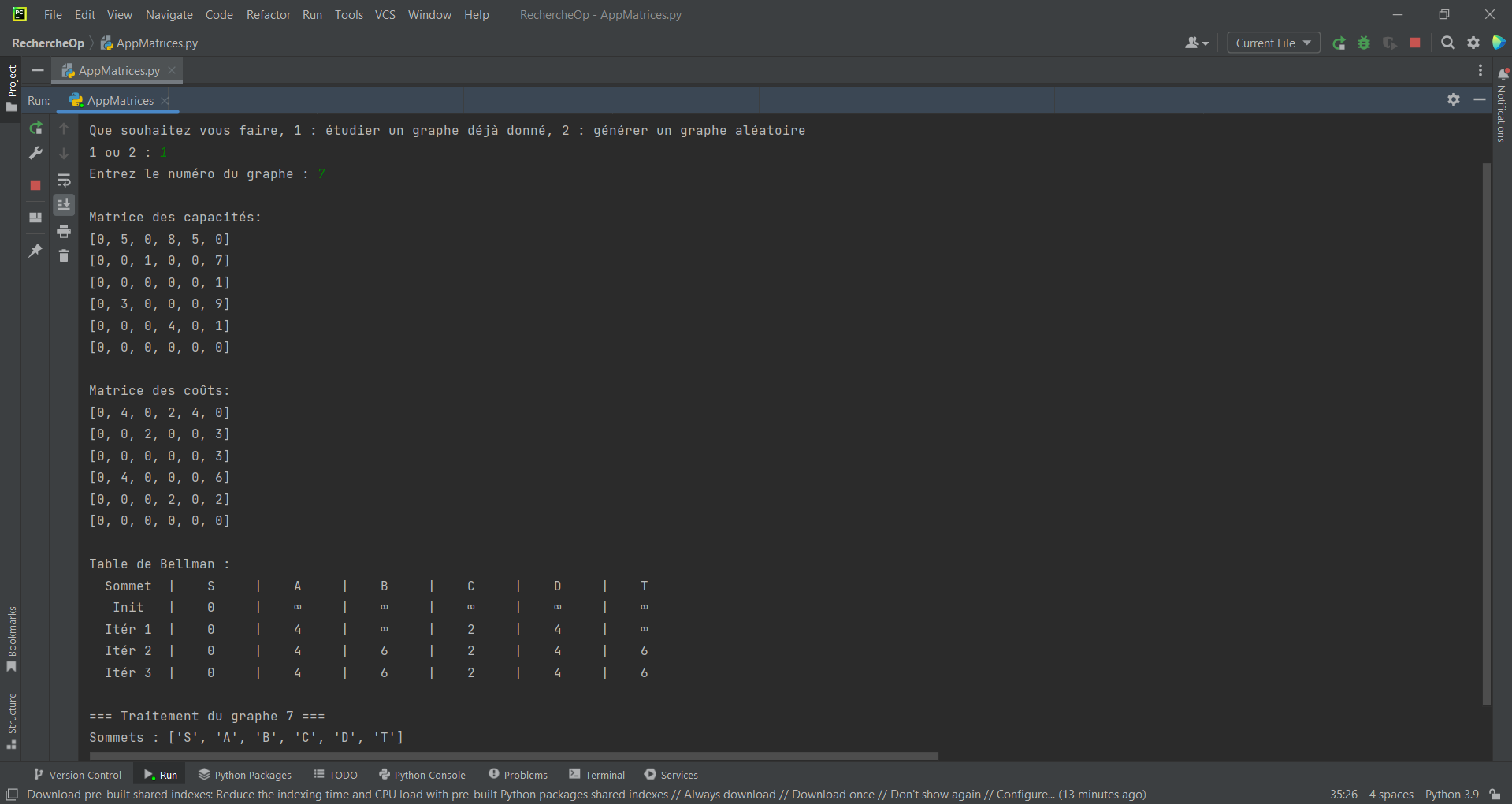
Task: Debug the current file with bug icon
Action: coord(1364,43)
